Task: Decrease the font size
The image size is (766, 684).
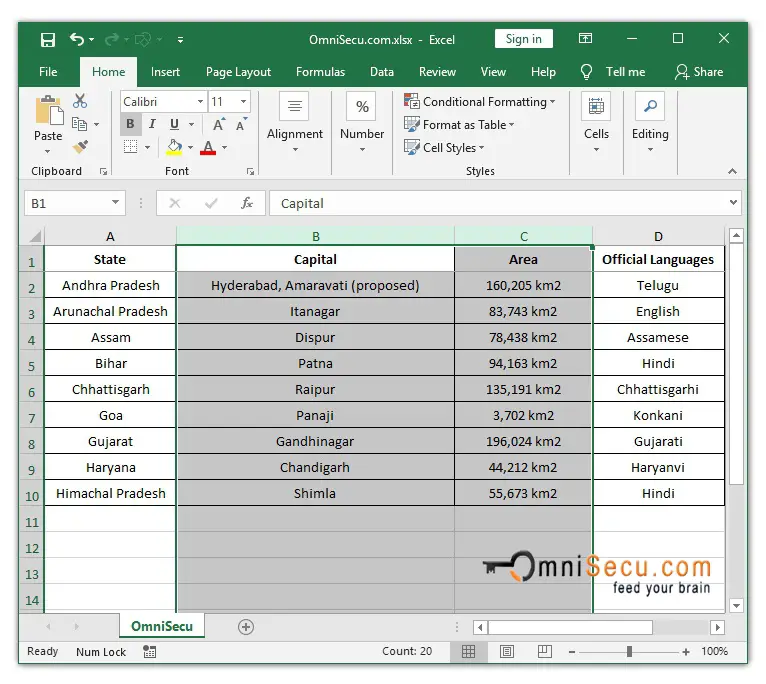Action: pos(241,125)
